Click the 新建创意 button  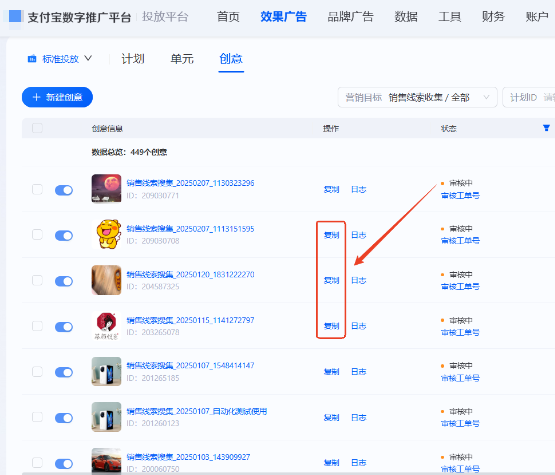[57, 97]
